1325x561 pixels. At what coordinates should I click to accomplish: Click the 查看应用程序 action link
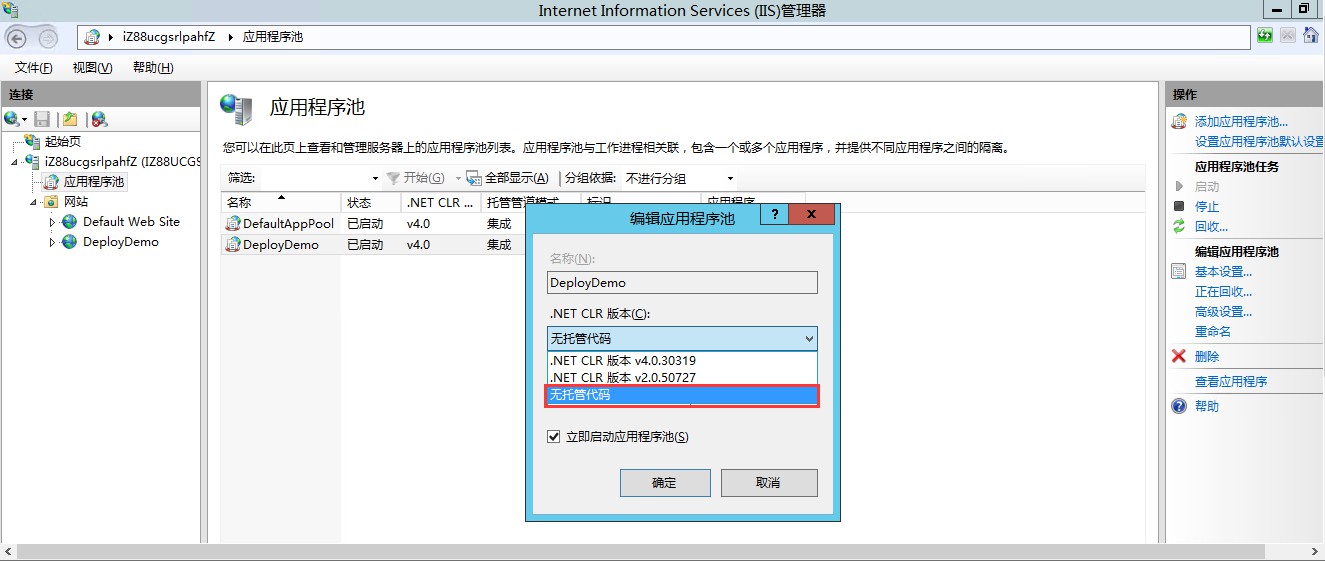(1231, 381)
